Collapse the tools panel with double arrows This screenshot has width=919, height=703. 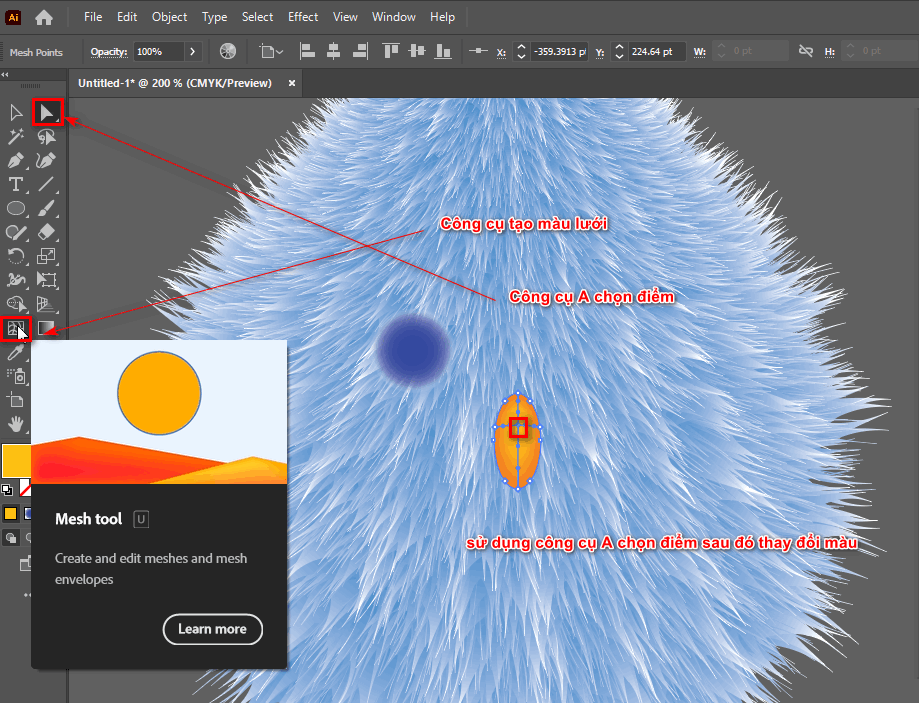pos(6,74)
